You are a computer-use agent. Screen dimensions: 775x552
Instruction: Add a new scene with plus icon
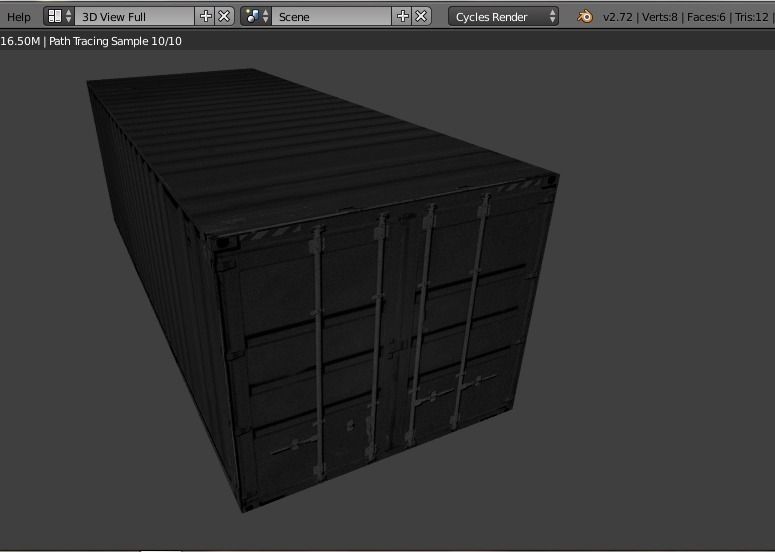403,16
